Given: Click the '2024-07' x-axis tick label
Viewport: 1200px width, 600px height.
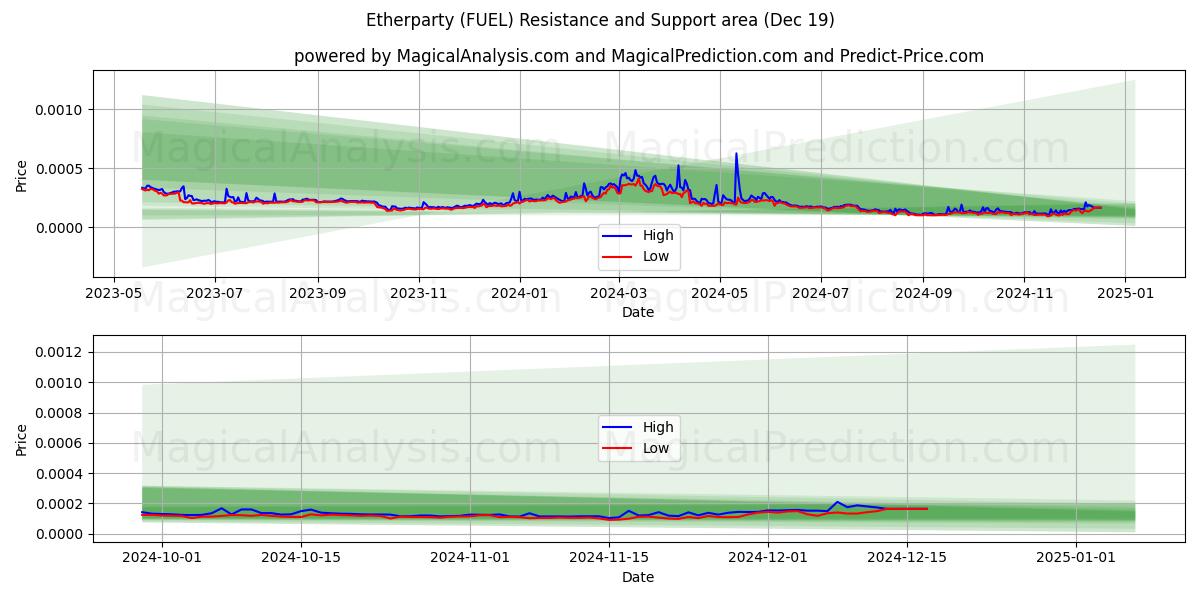Looking at the screenshot, I should (821, 294).
